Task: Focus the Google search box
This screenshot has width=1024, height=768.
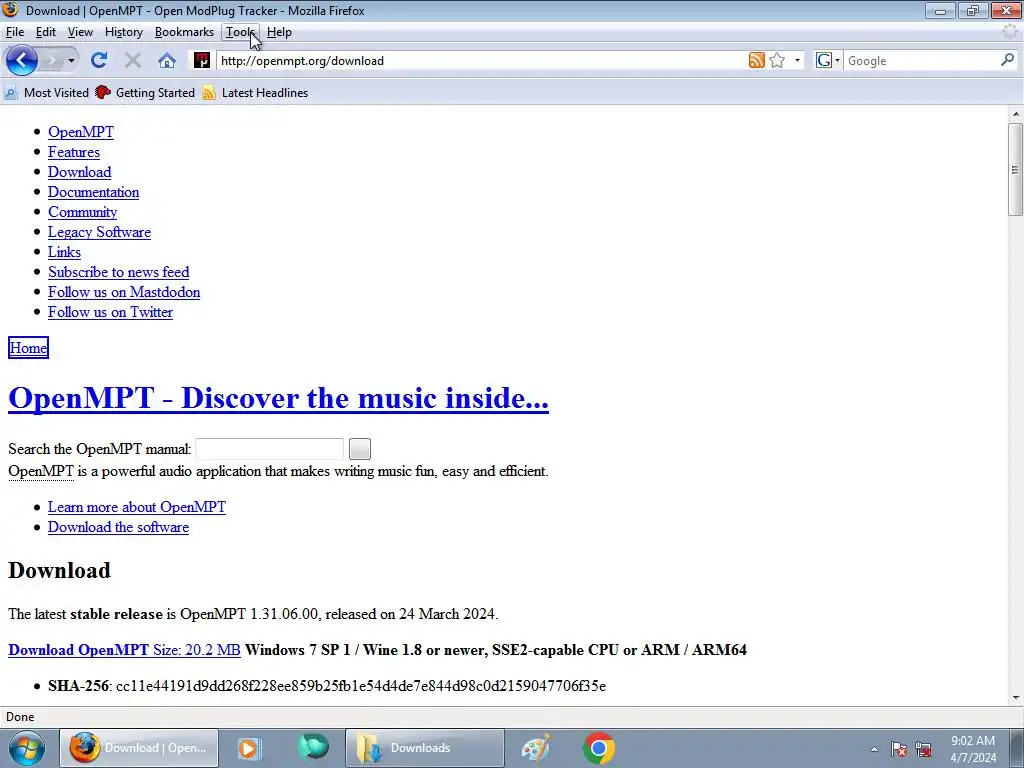Action: [921, 61]
